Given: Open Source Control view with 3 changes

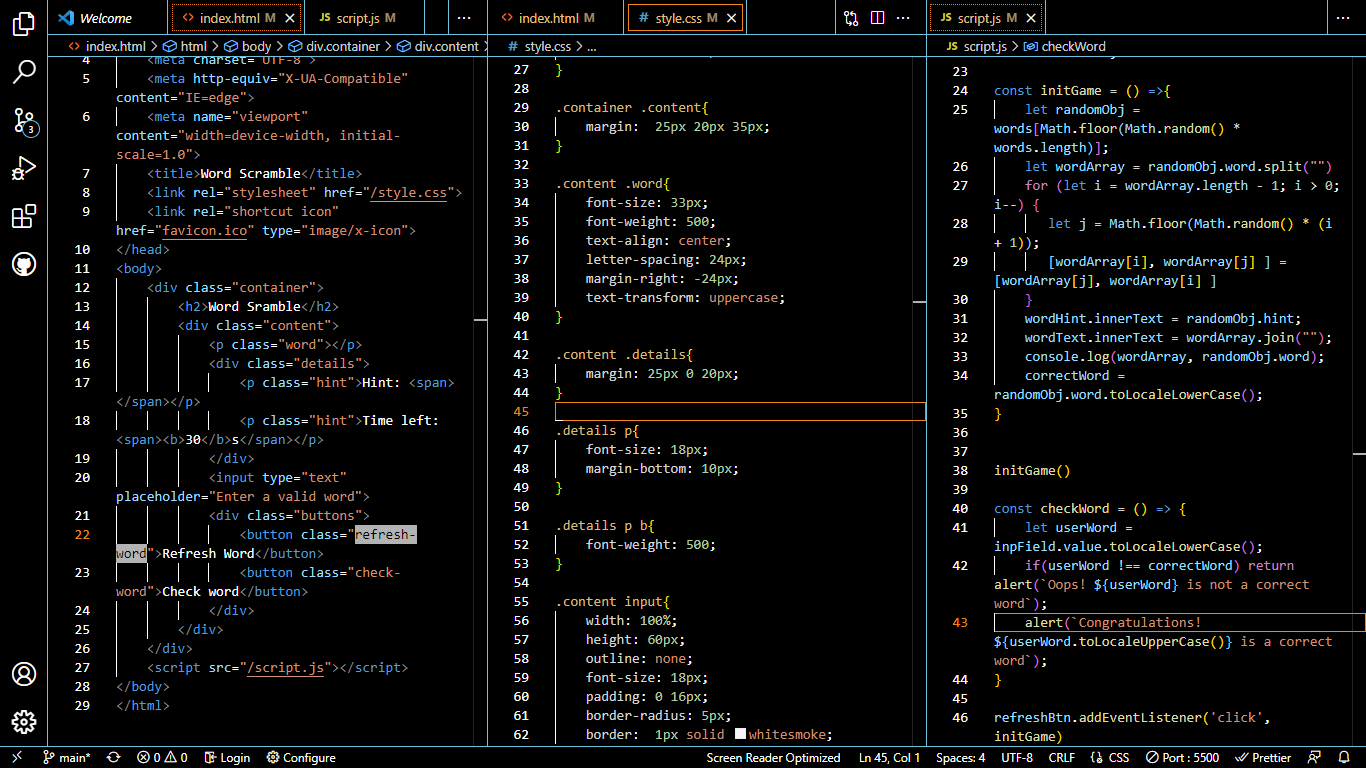Looking at the screenshot, I should point(24,121).
